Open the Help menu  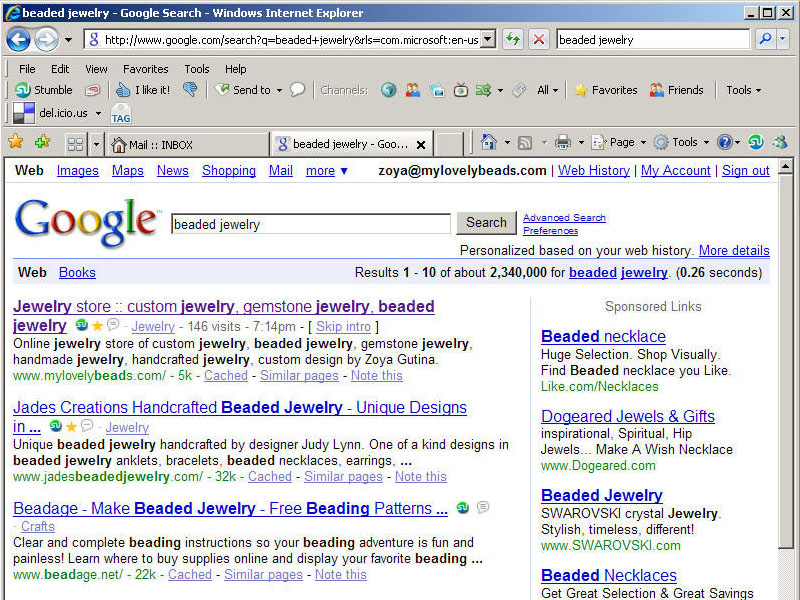[236, 69]
